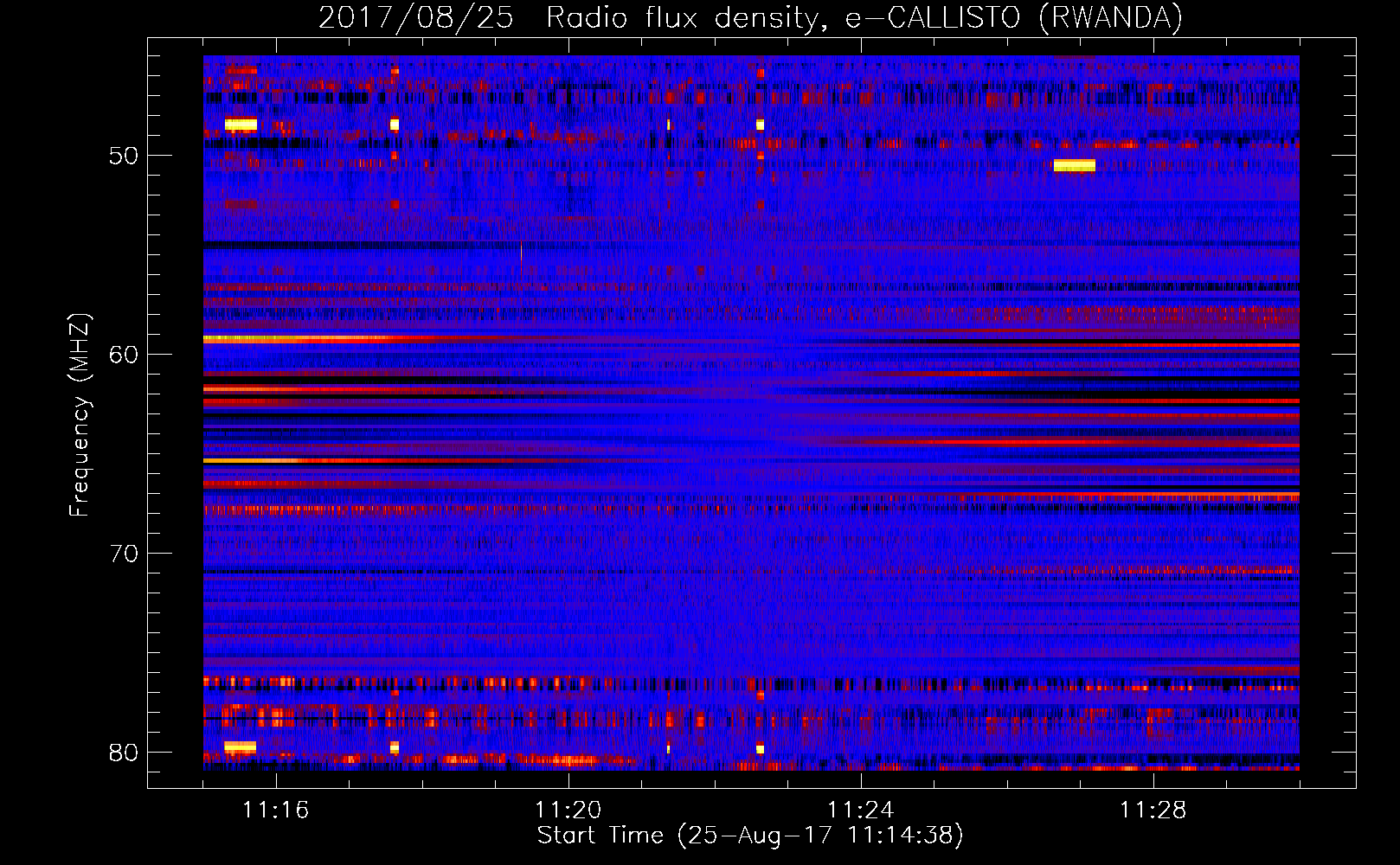Click the plot title date 2017/08/25
The image size is (1400, 865).
[x=415, y=18]
